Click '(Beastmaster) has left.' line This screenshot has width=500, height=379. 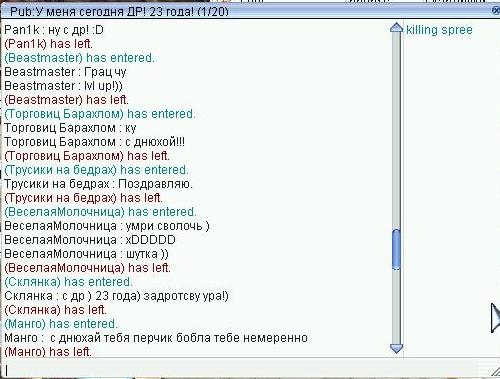click(66, 100)
